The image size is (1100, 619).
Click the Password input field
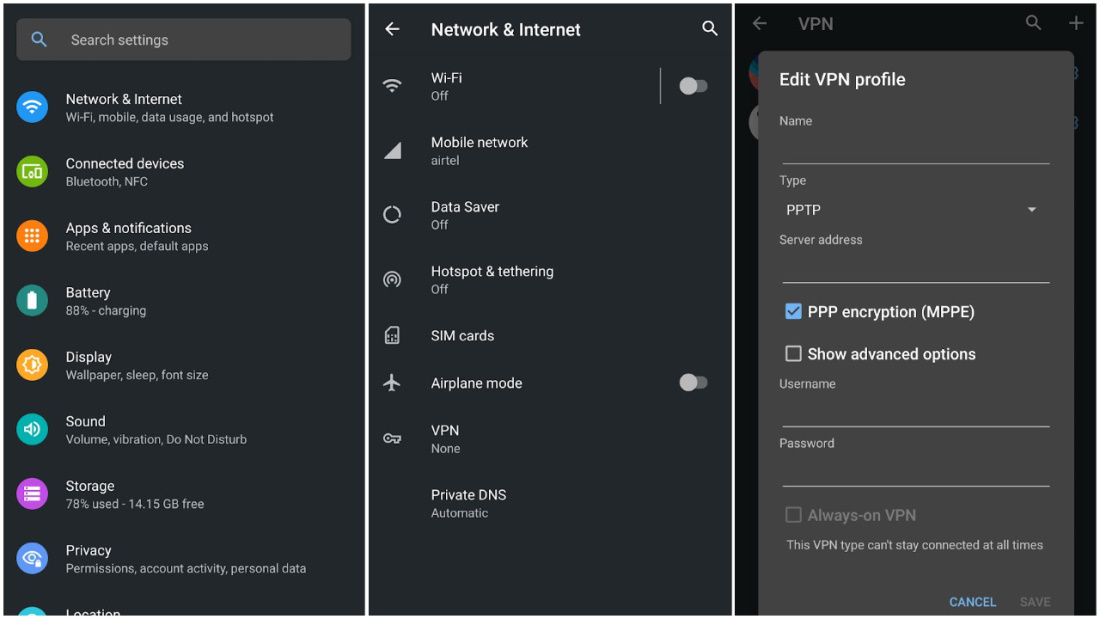(915, 472)
